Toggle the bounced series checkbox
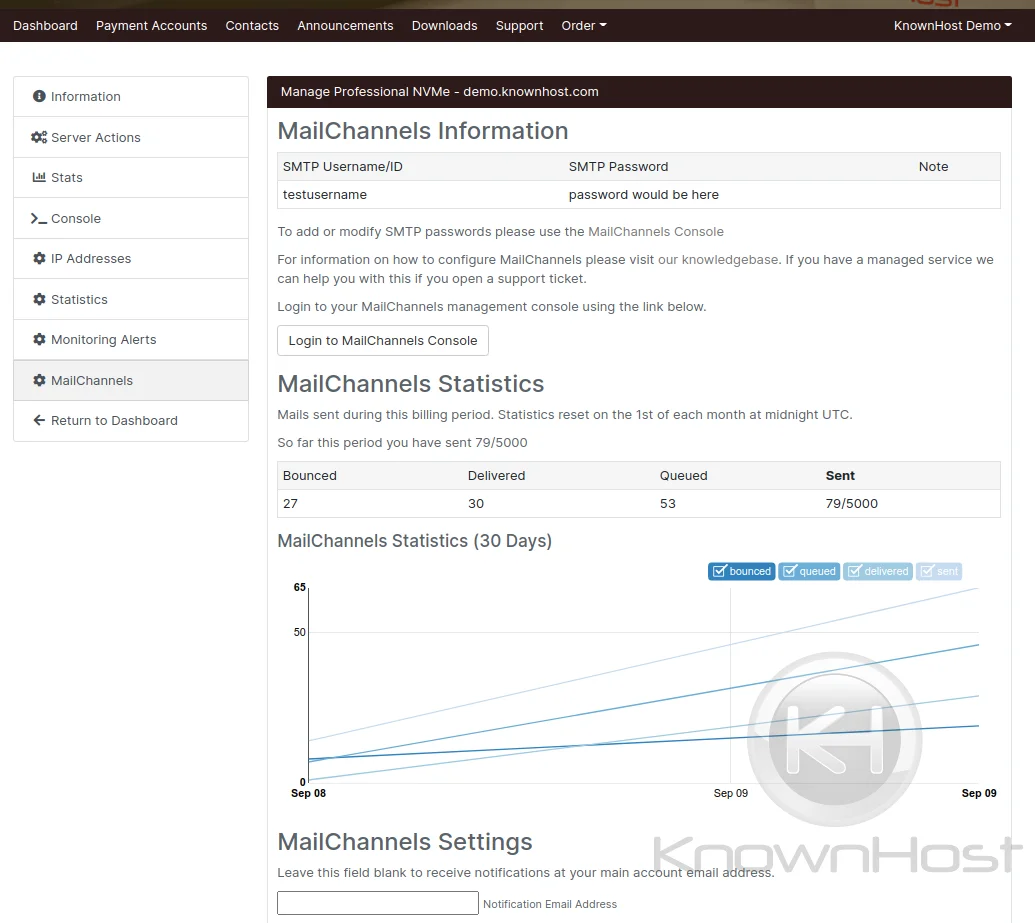The width and height of the screenshot is (1035, 923). [718, 572]
